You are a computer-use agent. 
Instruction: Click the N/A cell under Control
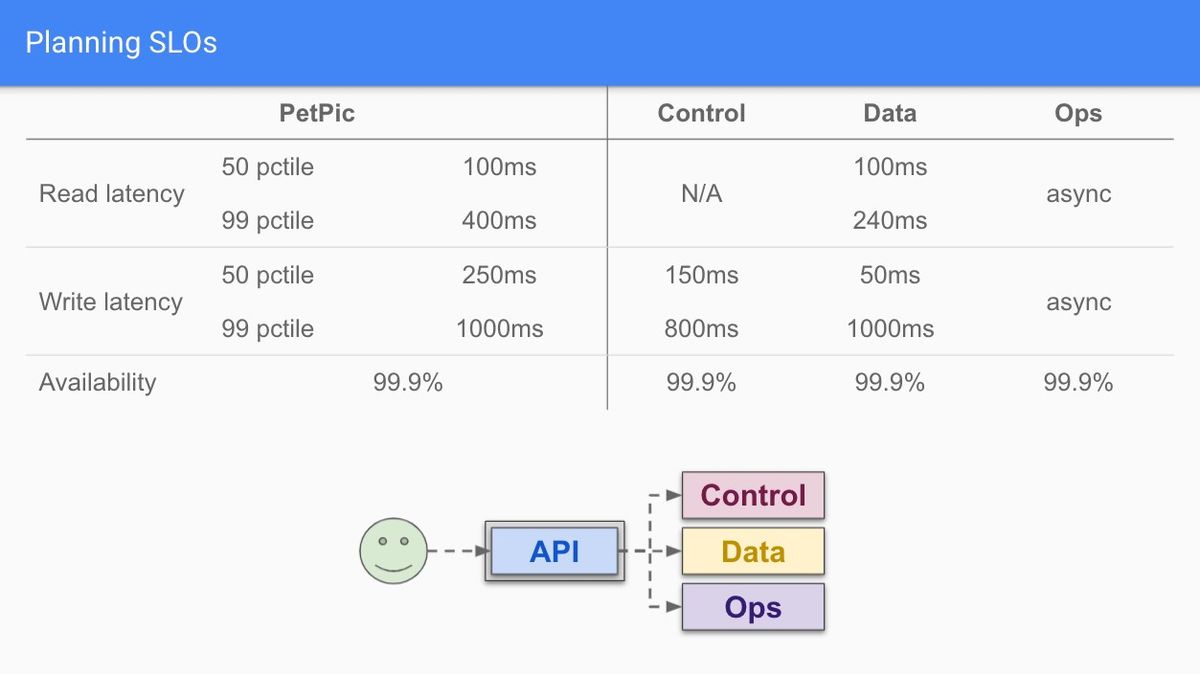coord(701,194)
